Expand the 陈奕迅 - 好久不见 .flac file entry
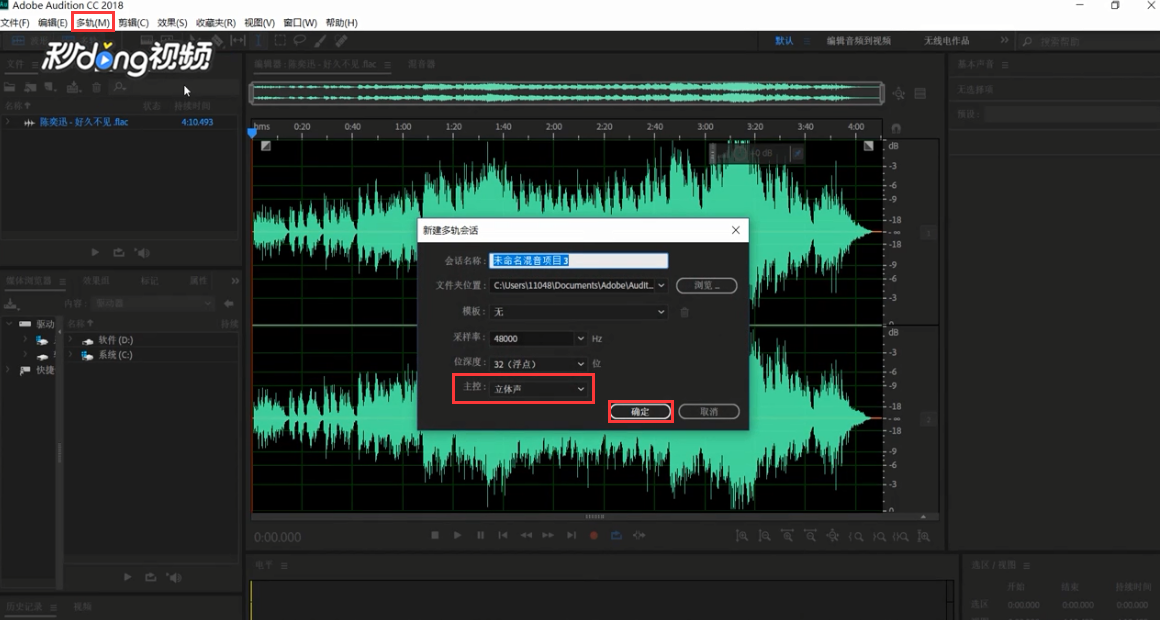This screenshot has width=1160, height=620. click(8, 122)
